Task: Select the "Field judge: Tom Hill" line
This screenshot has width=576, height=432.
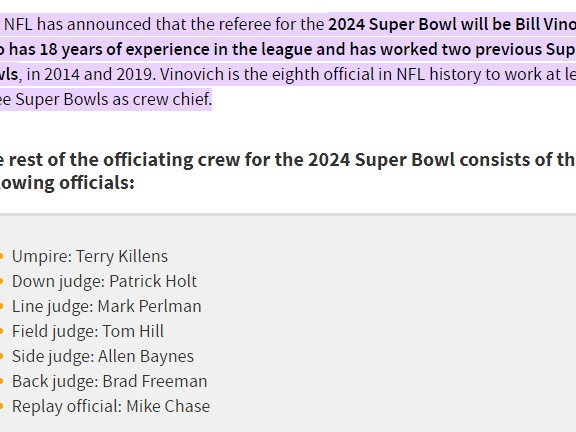Action: (88, 331)
